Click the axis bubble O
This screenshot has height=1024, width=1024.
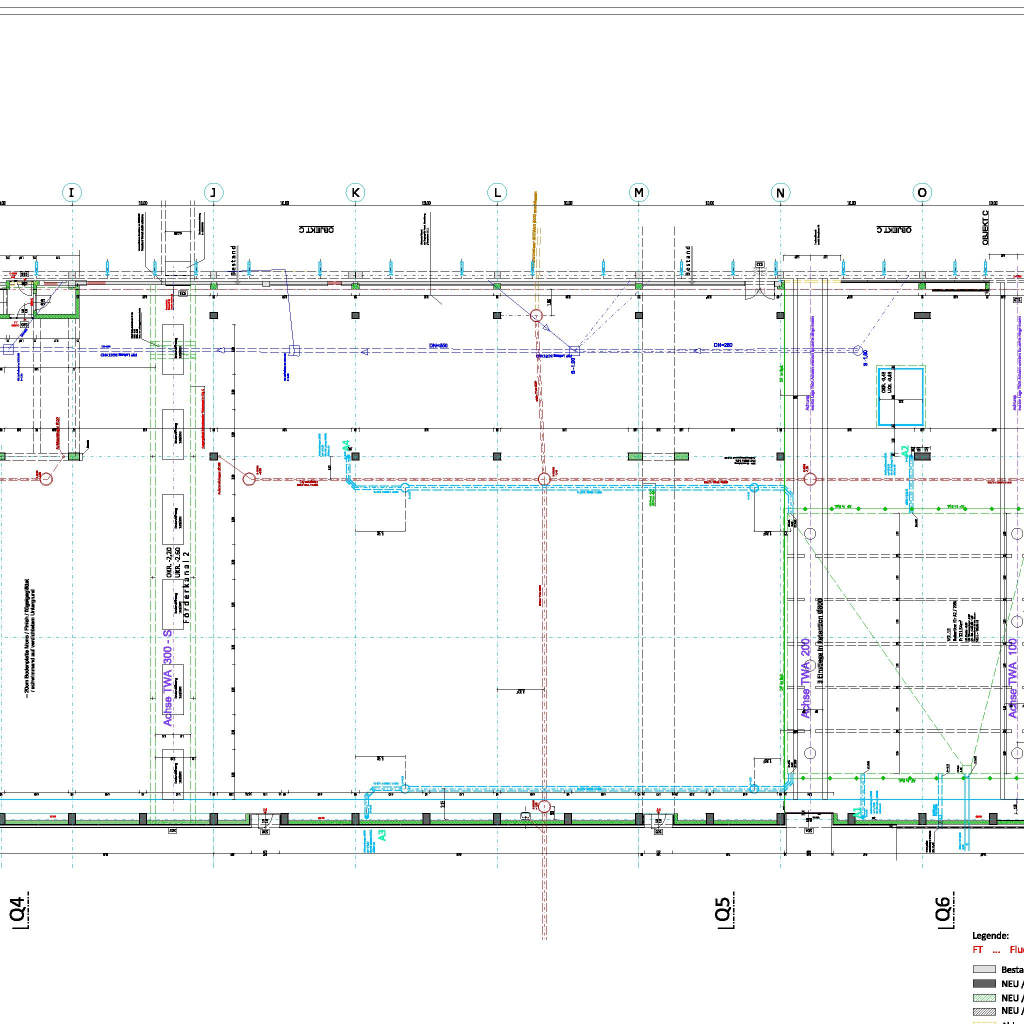click(x=922, y=193)
